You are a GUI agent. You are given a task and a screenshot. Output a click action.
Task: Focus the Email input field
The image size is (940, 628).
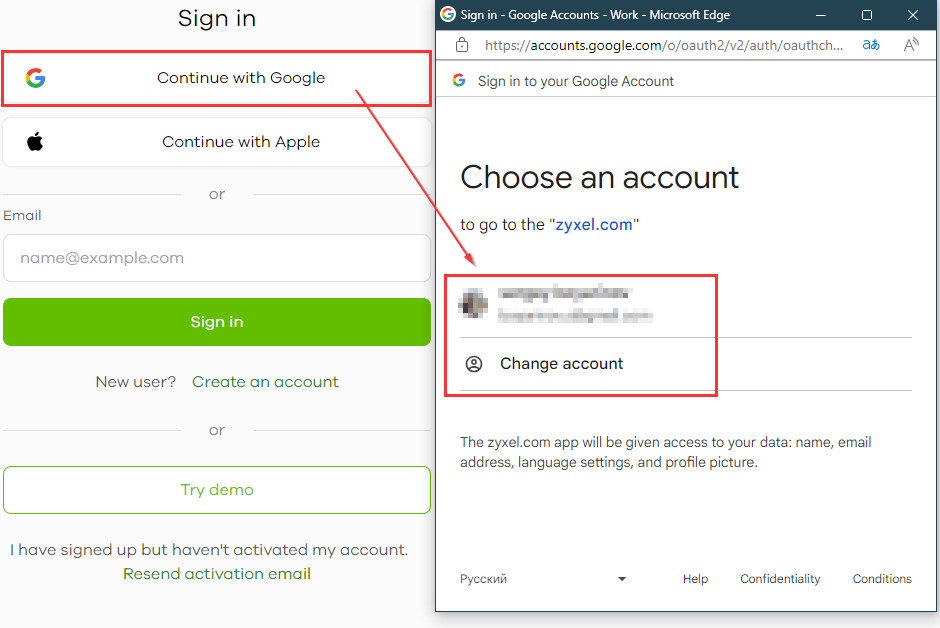tap(217, 258)
